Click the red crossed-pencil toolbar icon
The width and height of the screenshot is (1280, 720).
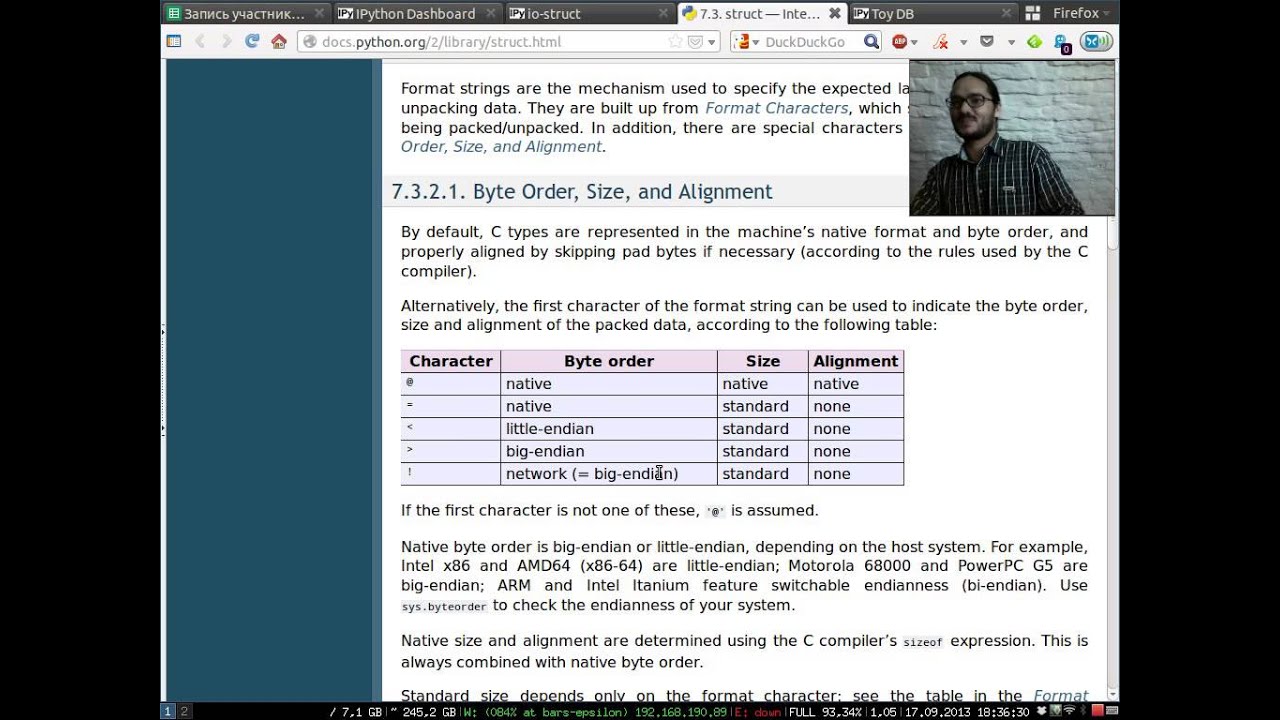(x=941, y=42)
